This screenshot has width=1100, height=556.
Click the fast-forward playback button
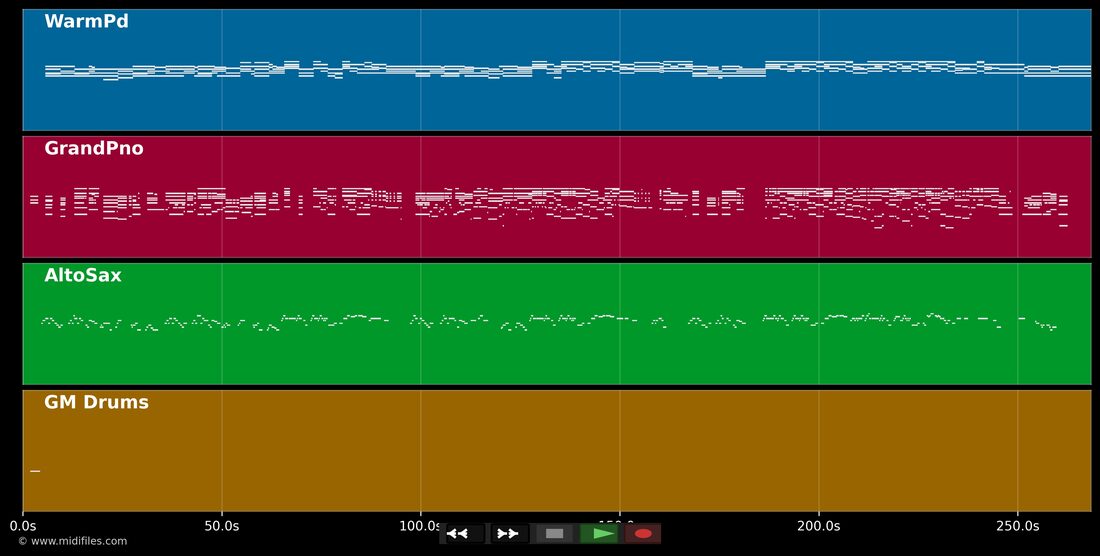click(509, 534)
